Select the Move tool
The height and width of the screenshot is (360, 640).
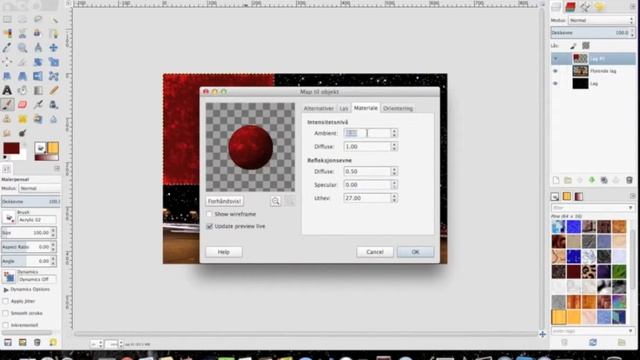[x=53, y=48]
